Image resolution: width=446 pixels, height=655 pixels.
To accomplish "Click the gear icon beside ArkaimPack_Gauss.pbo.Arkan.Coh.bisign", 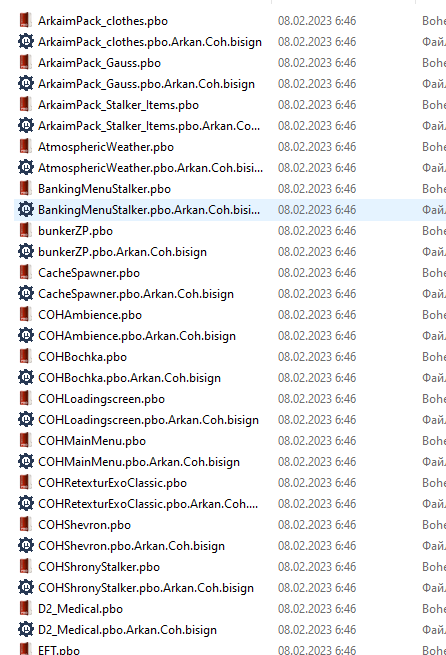I will (x=25, y=84).
